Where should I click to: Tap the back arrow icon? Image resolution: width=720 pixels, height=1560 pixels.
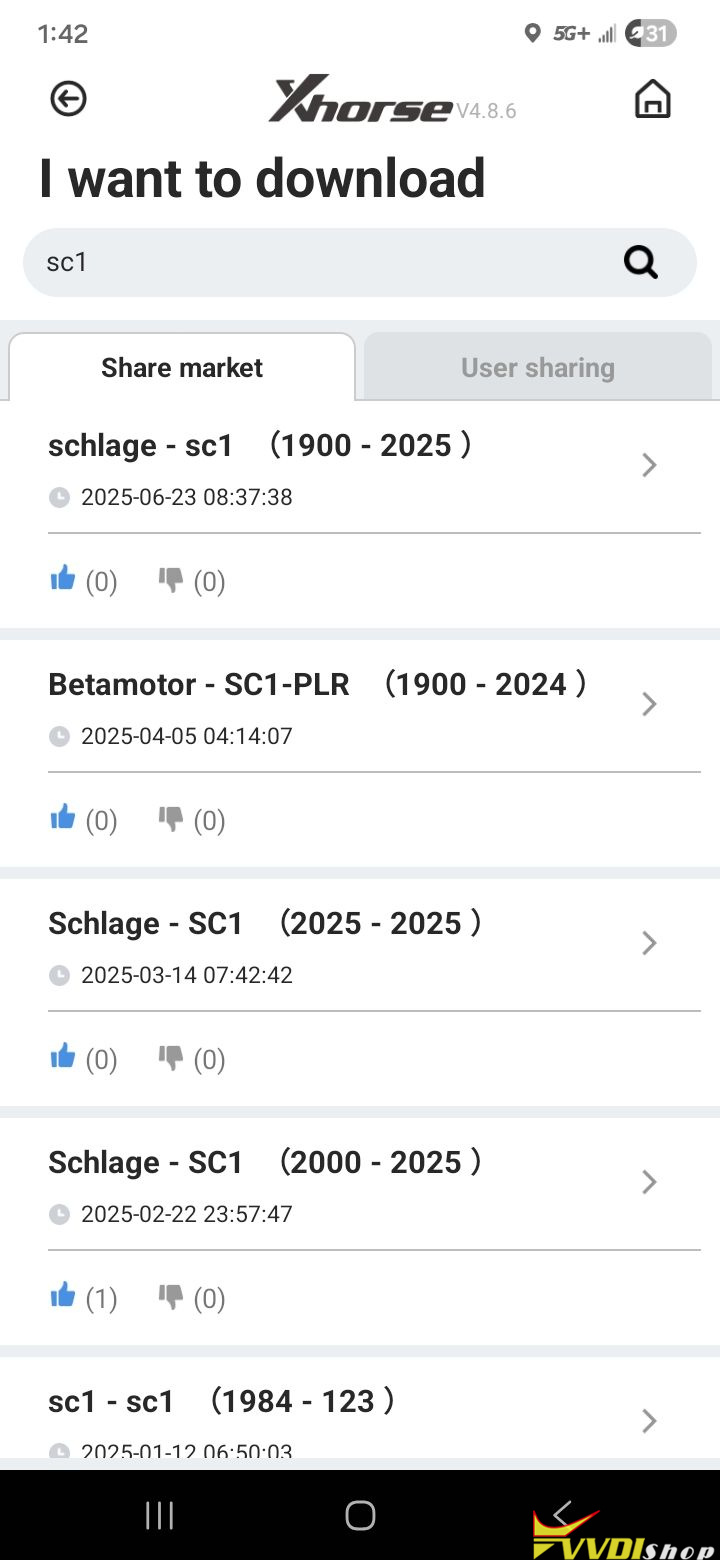tap(68, 99)
